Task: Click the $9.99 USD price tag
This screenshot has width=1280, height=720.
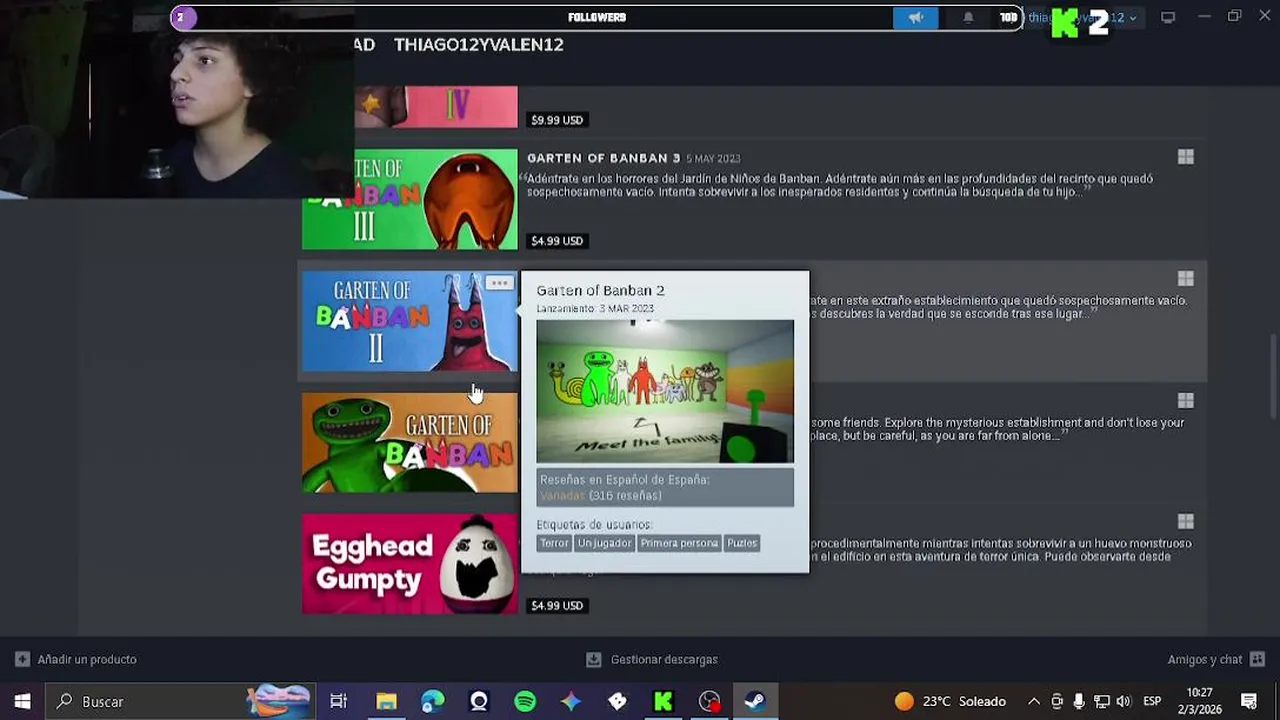Action: pos(557,120)
